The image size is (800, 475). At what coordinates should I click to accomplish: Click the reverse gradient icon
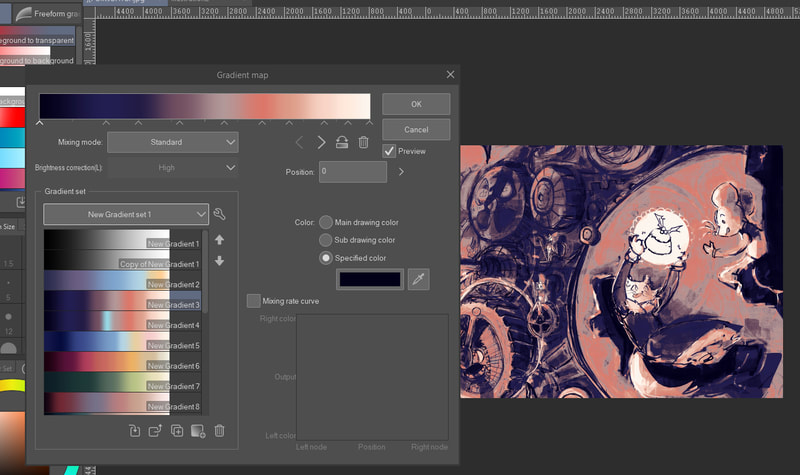(x=342, y=142)
